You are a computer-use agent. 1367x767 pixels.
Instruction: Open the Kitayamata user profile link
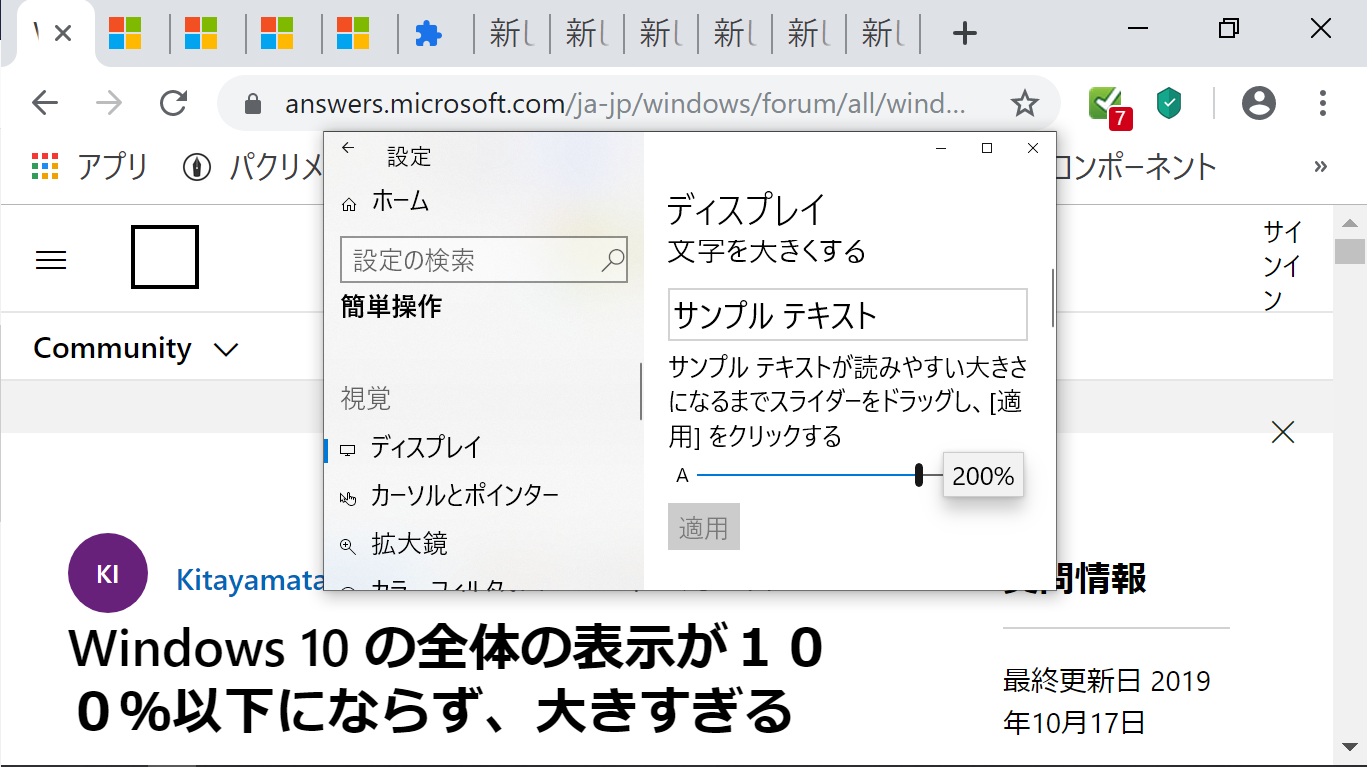(250, 580)
